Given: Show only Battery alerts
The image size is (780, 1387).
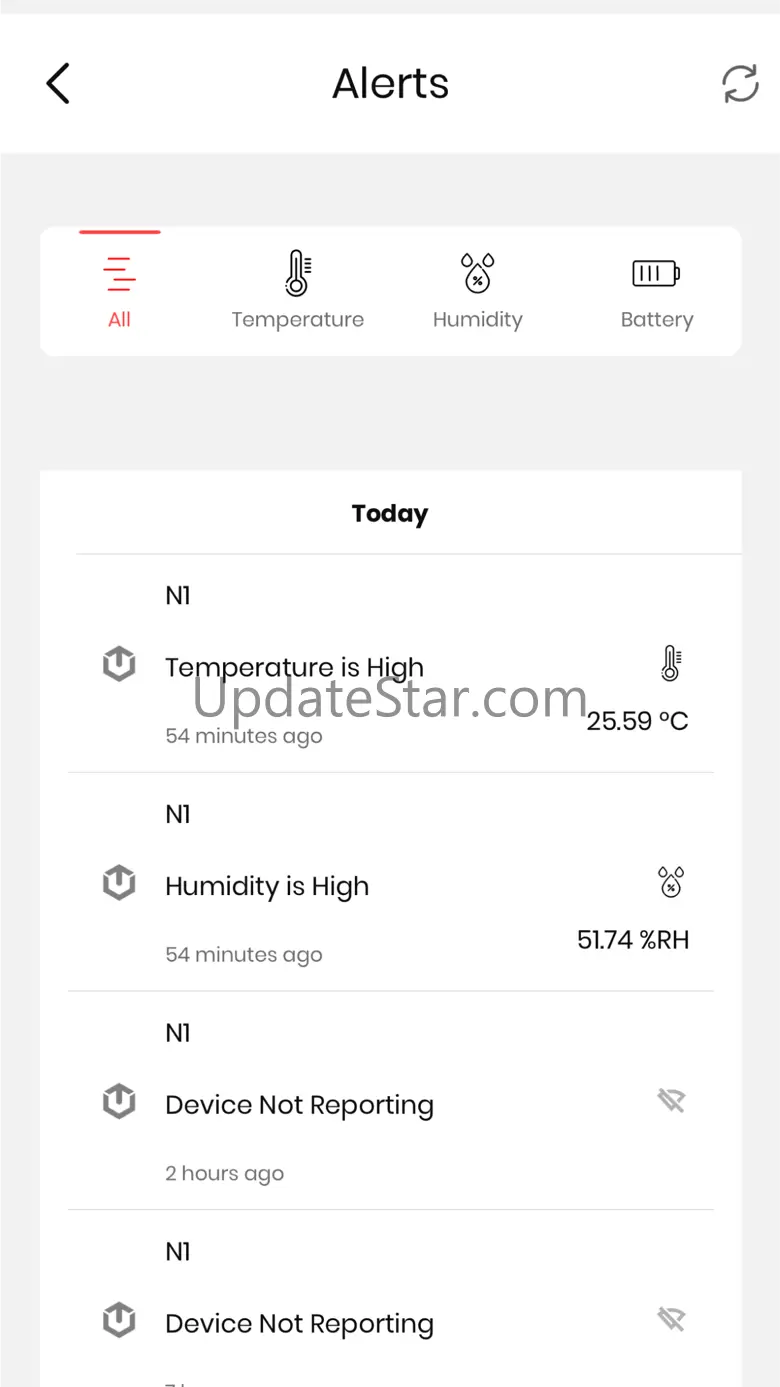Looking at the screenshot, I should pos(656,291).
